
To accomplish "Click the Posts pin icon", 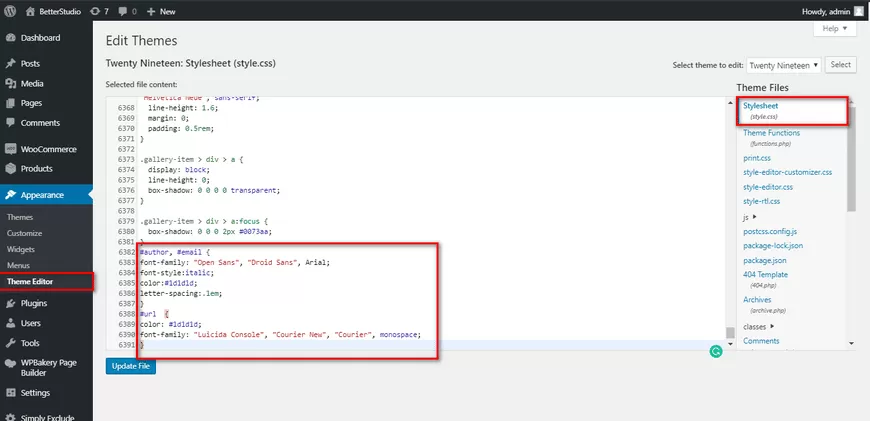I will [x=10, y=64].
